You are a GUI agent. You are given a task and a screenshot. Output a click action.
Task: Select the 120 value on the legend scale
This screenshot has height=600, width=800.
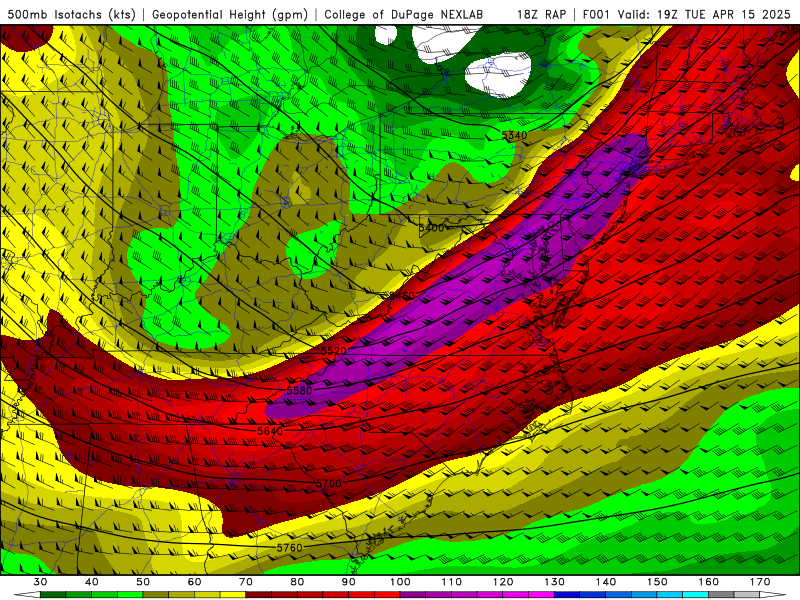[x=503, y=582]
